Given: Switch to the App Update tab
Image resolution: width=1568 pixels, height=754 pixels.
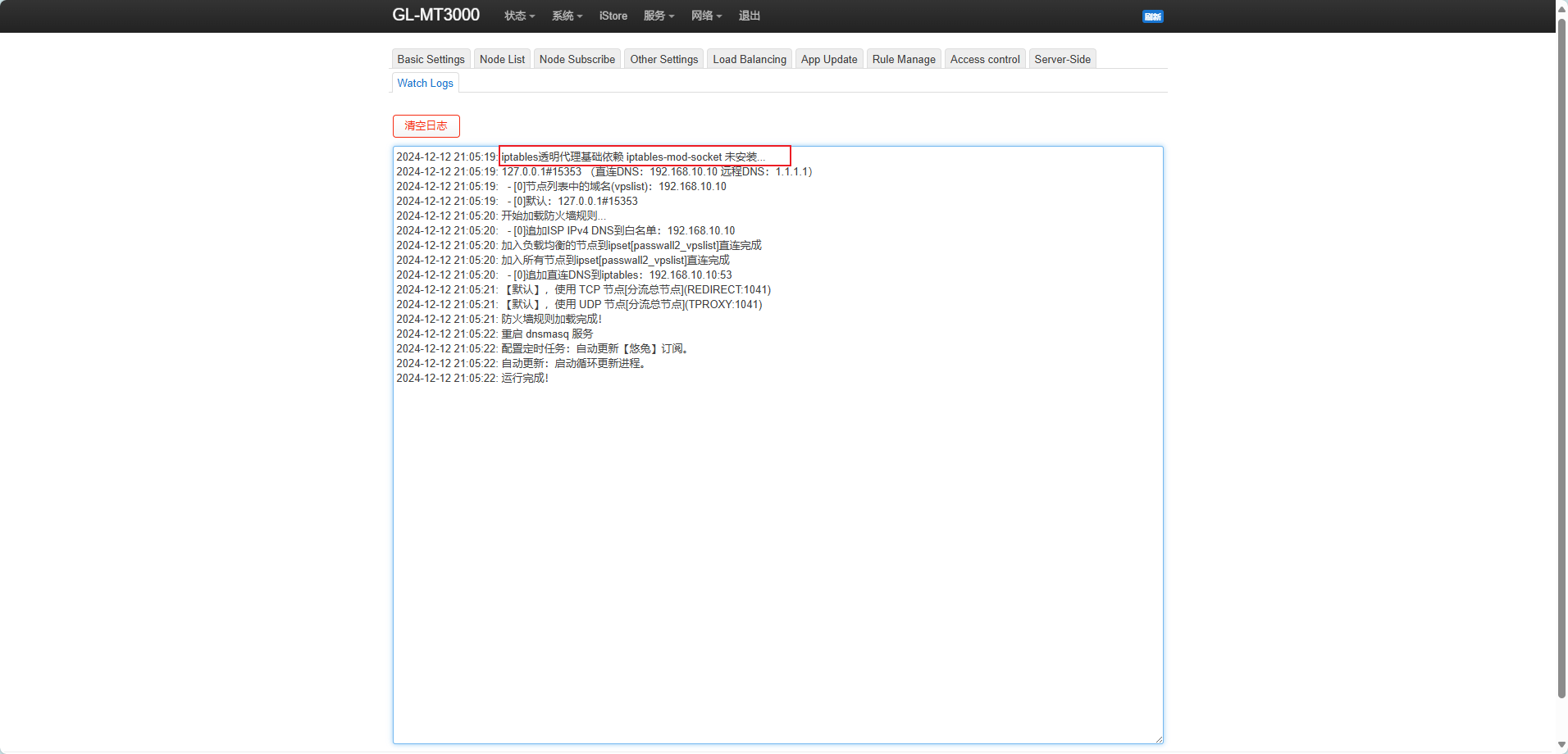Looking at the screenshot, I should pyautogui.click(x=828, y=59).
